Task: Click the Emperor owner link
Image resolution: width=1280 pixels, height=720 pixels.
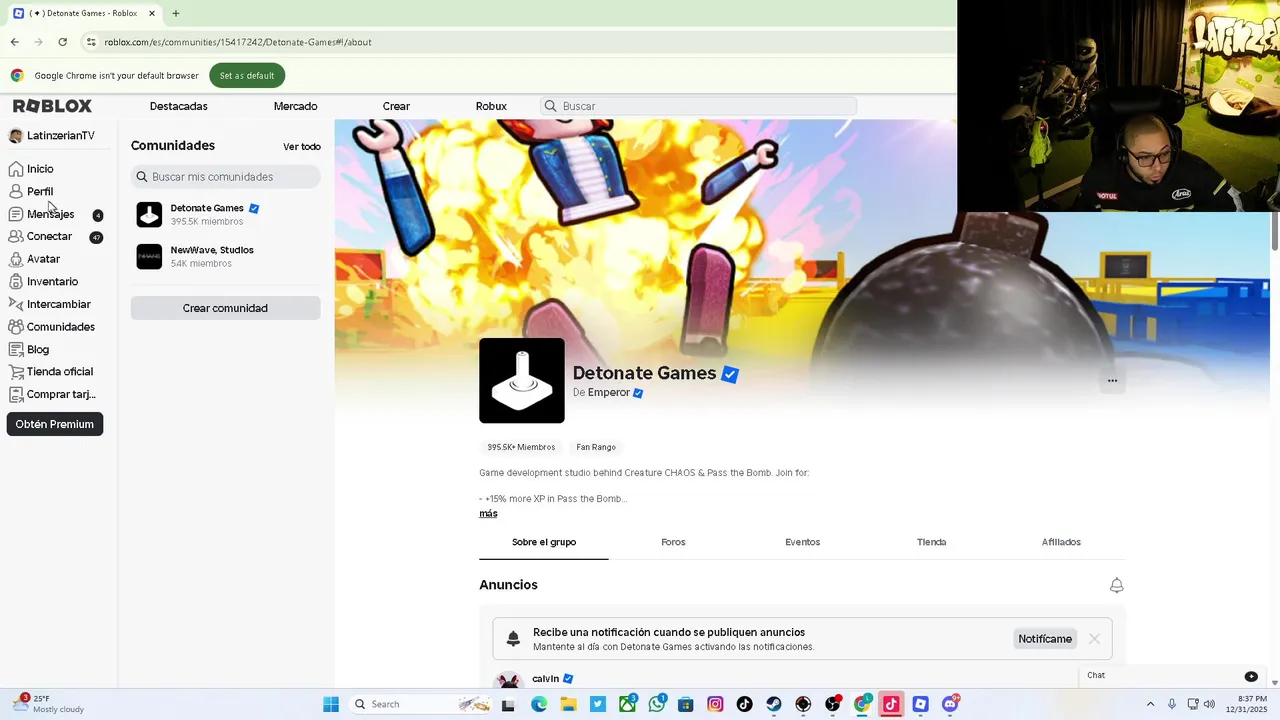Action: pyautogui.click(x=609, y=393)
